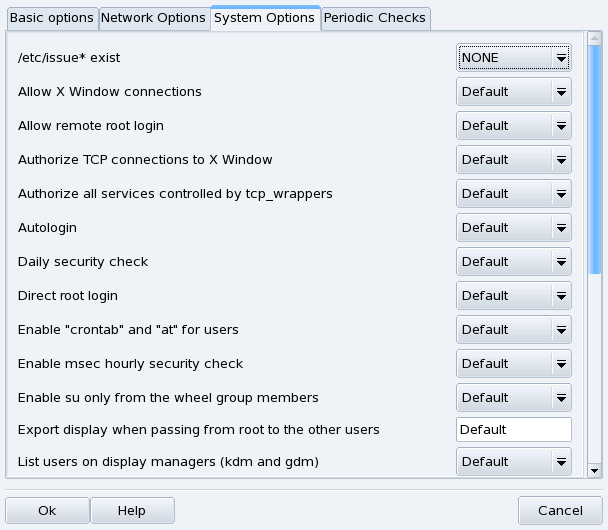Click the Help button
608x530 pixels.
(132, 511)
